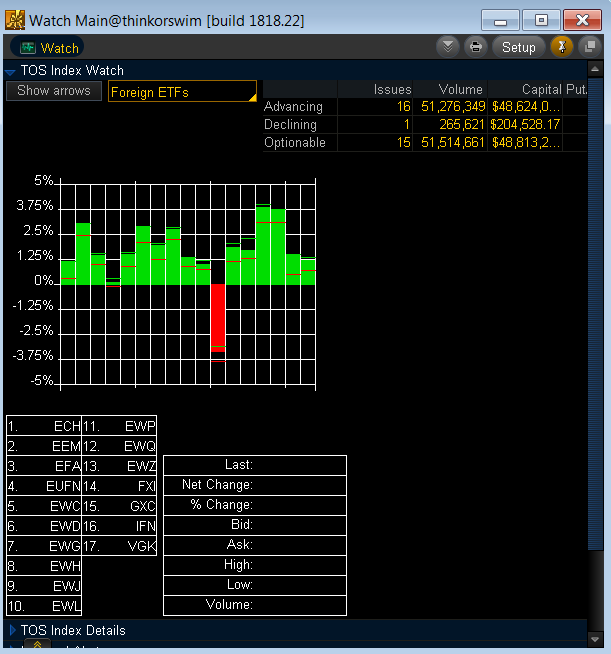The height and width of the screenshot is (654, 611).
Task: Select symbol IFN in list
Action: pyautogui.click(x=119, y=526)
